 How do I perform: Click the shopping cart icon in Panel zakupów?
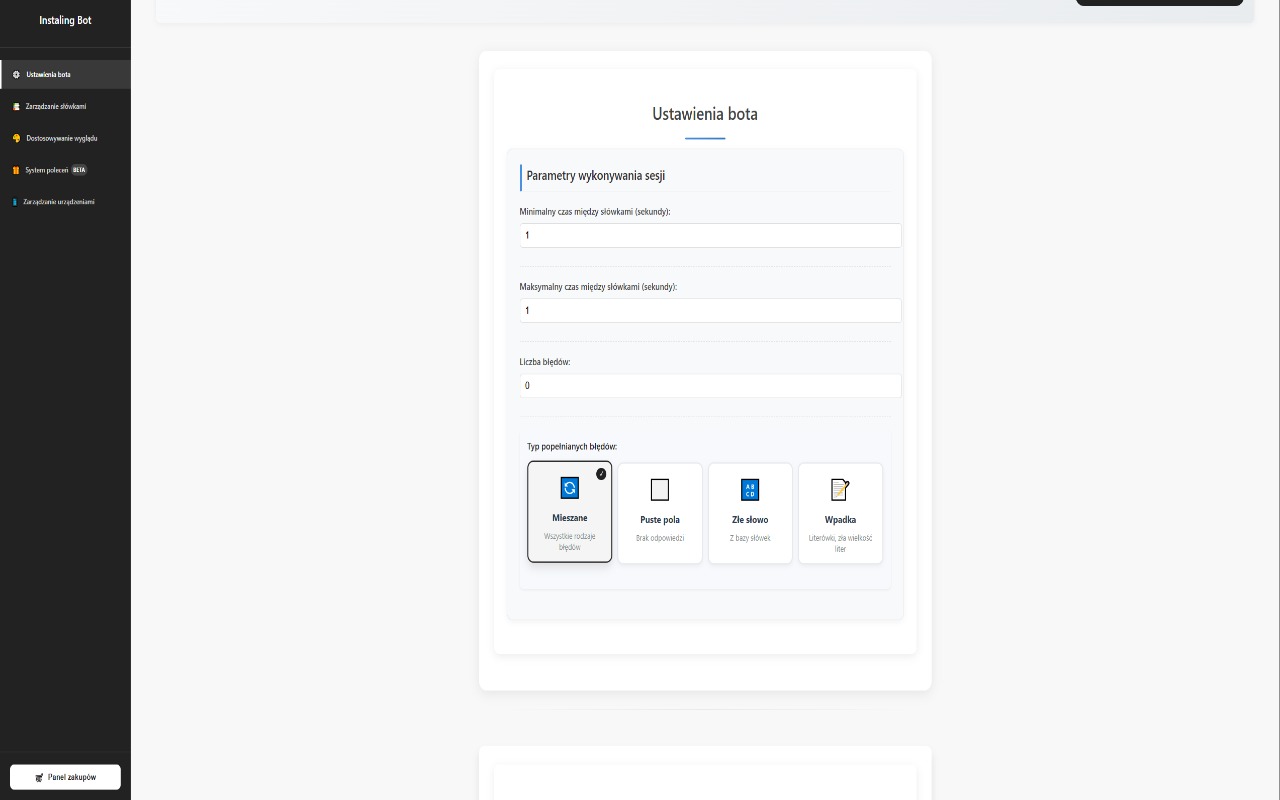[38, 777]
